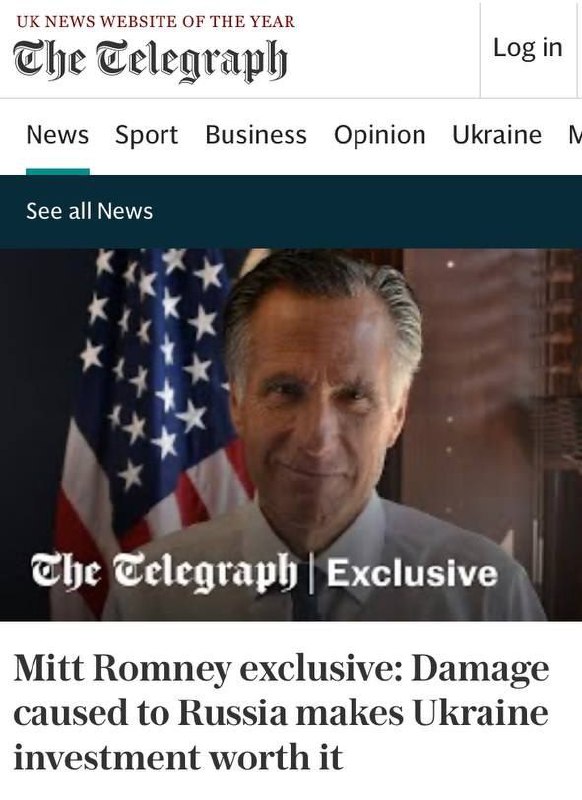Tap the cut-off header item beside Log in
The width and height of the screenshot is (582, 800).
coord(579,48)
